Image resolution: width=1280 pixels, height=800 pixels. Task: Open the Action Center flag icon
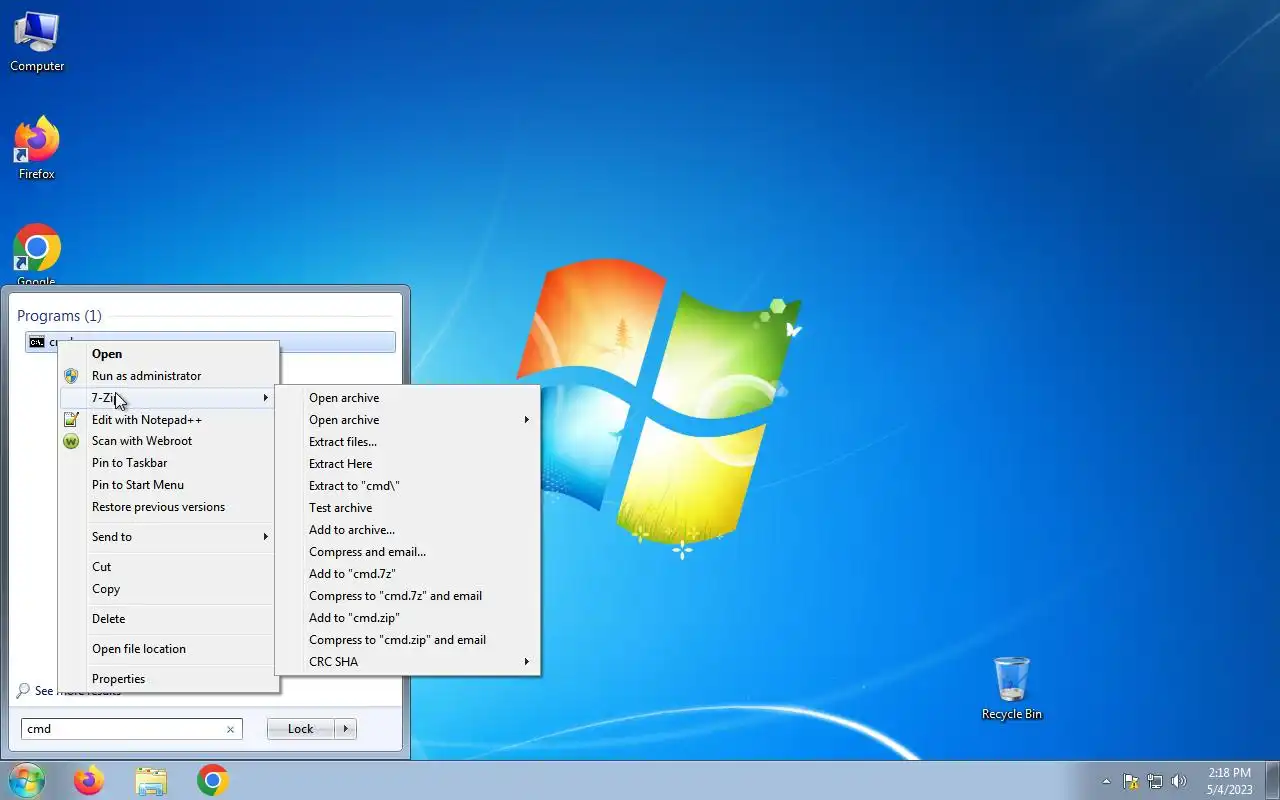(1131, 781)
